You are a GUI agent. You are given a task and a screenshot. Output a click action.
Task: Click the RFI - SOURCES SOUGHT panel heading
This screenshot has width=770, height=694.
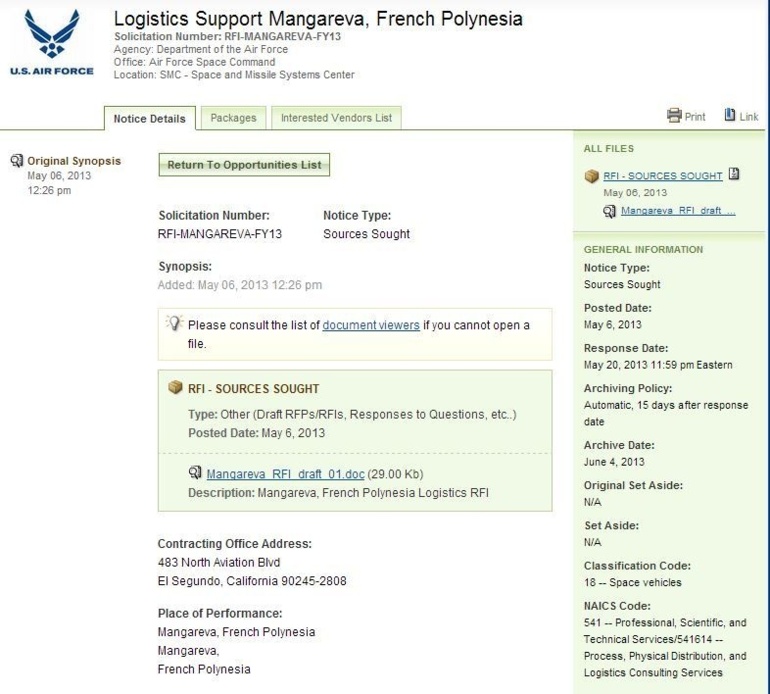click(x=253, y=389)
